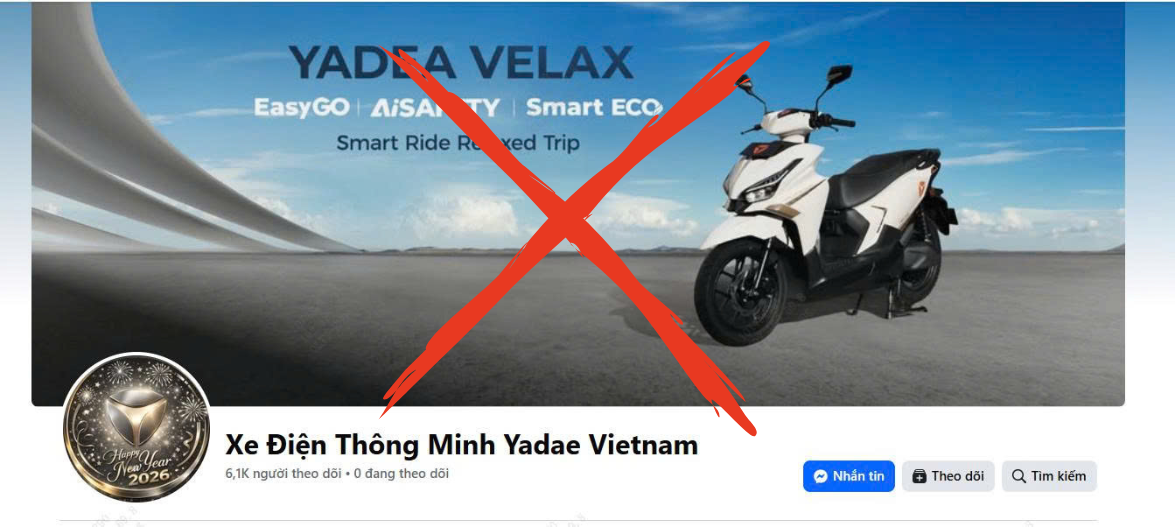Click the follow icon beside Theo dõi

[919, 476]
